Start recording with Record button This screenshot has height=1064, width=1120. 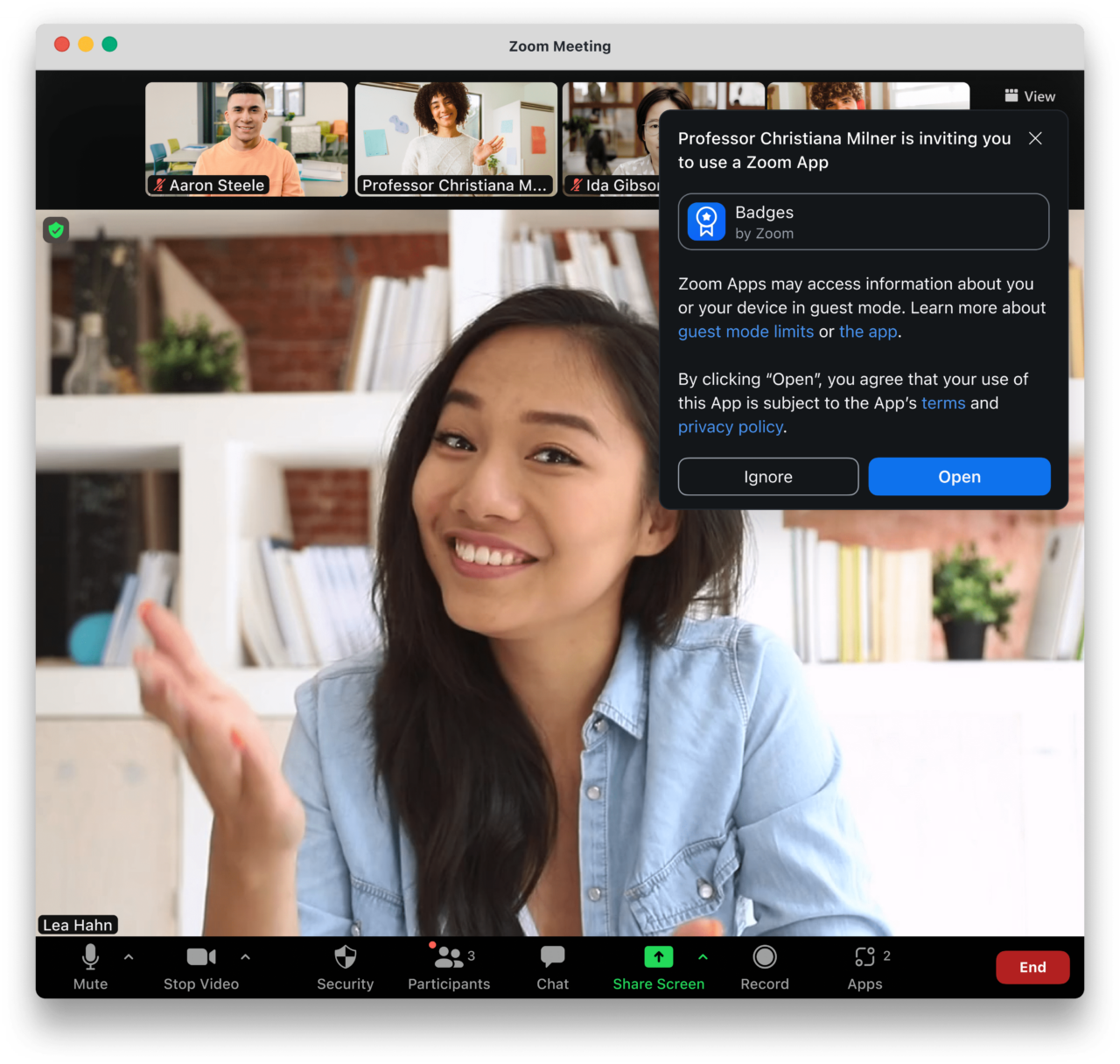tap(764, 968)
